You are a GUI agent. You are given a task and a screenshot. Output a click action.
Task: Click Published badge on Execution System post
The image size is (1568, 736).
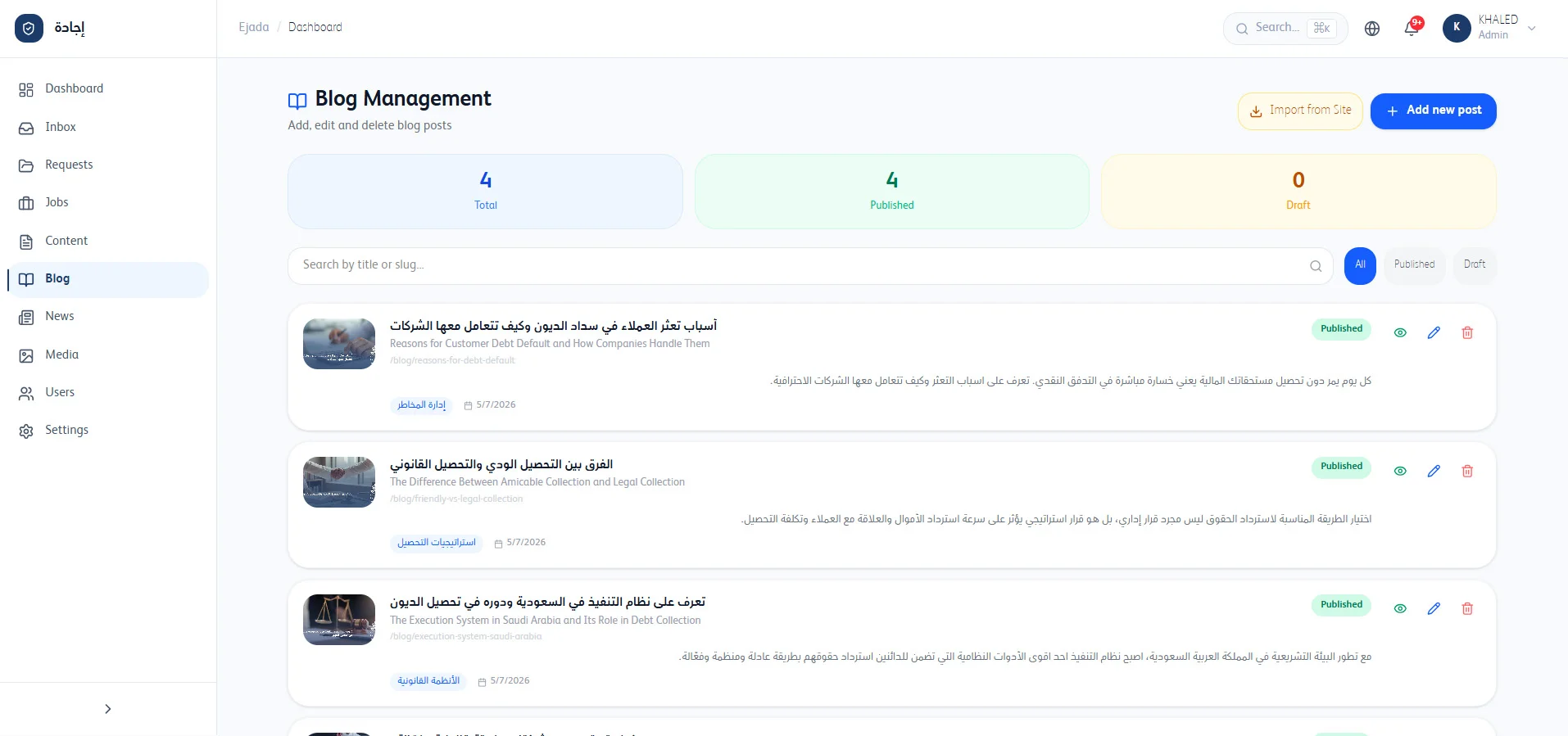[x=1341, y=605]
